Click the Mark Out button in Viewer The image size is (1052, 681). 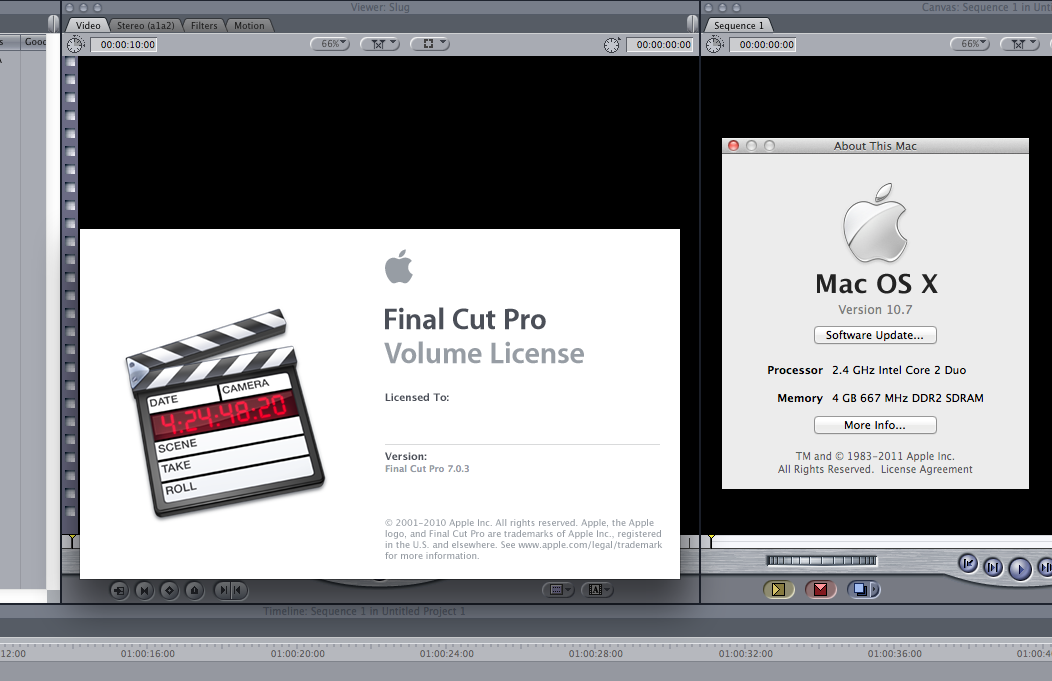238,590
